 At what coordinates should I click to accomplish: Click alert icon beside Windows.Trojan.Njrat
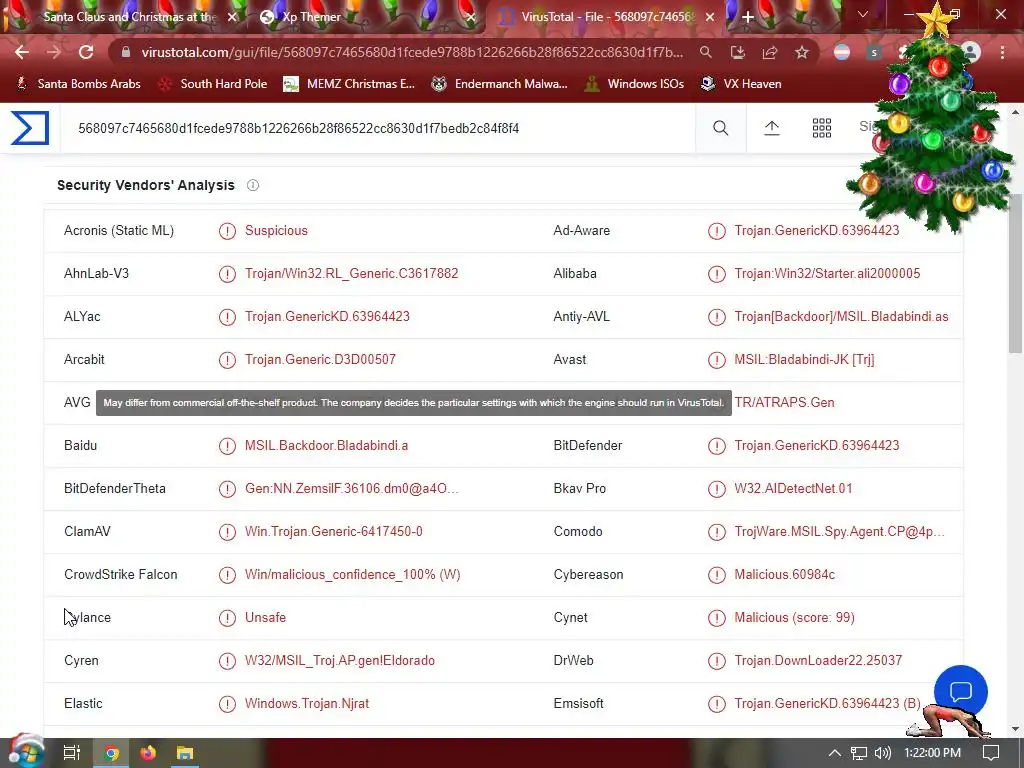(x=227, y=704)
